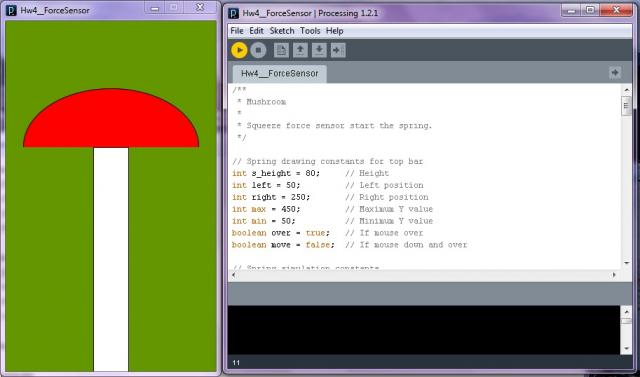
Task: Click the Export applet icon
Action: [338, 50]
